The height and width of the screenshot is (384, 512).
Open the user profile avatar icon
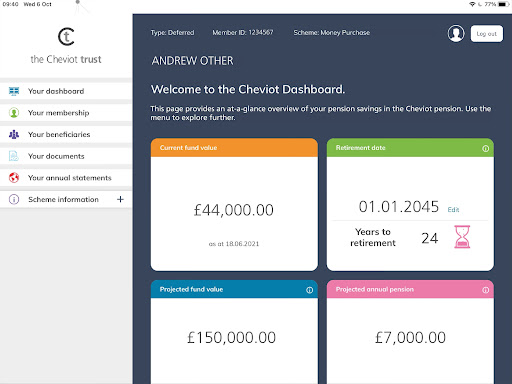(456, 33)
